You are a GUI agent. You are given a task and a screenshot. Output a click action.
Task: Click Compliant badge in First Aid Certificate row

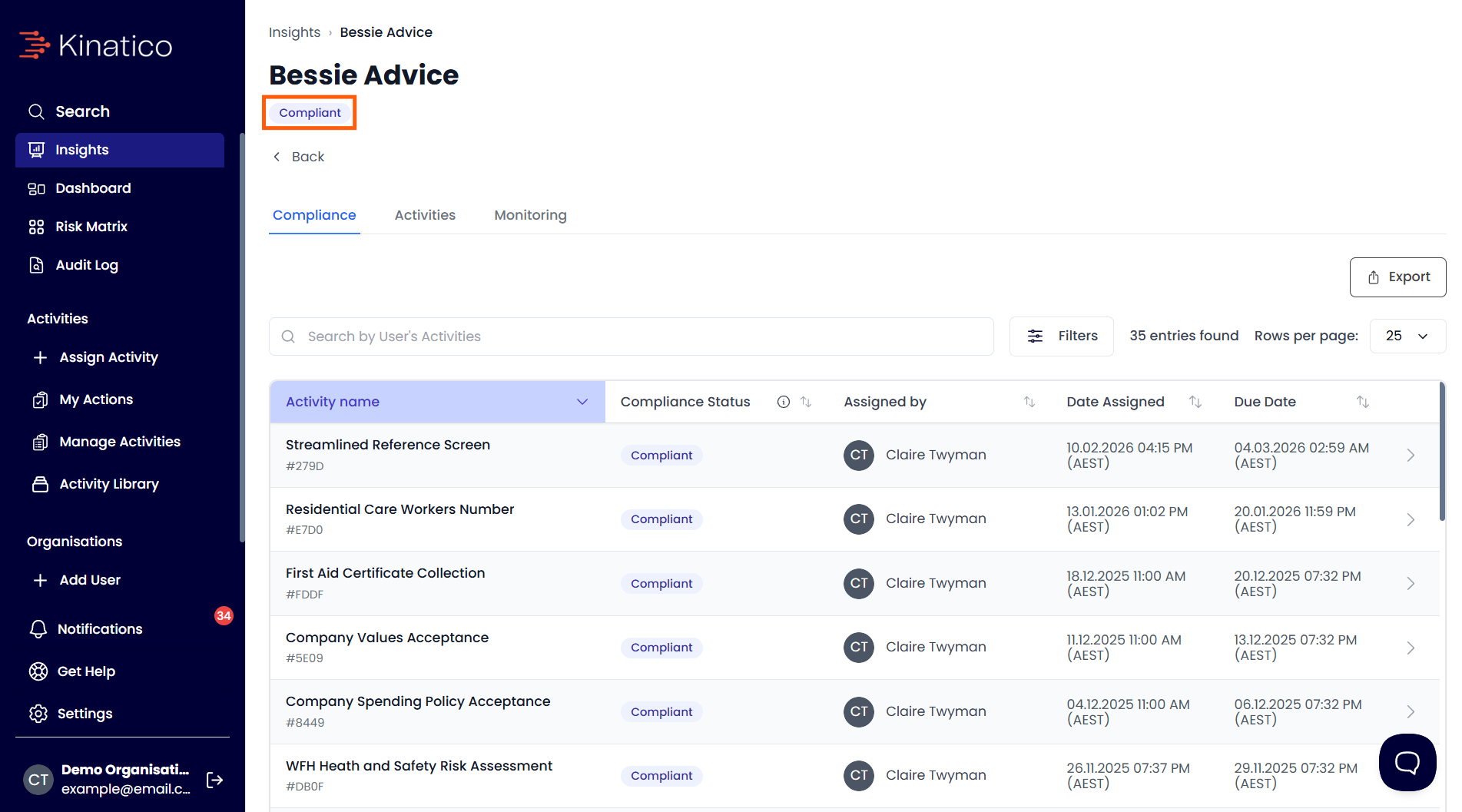tap(661, 584)
